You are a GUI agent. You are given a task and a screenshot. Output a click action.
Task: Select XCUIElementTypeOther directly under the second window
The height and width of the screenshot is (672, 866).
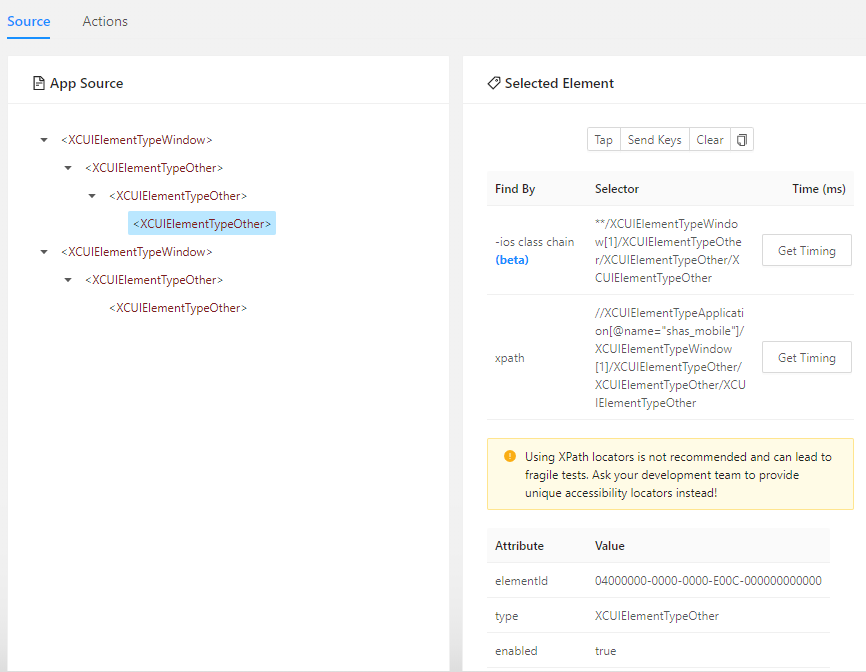tap(154, 280)
